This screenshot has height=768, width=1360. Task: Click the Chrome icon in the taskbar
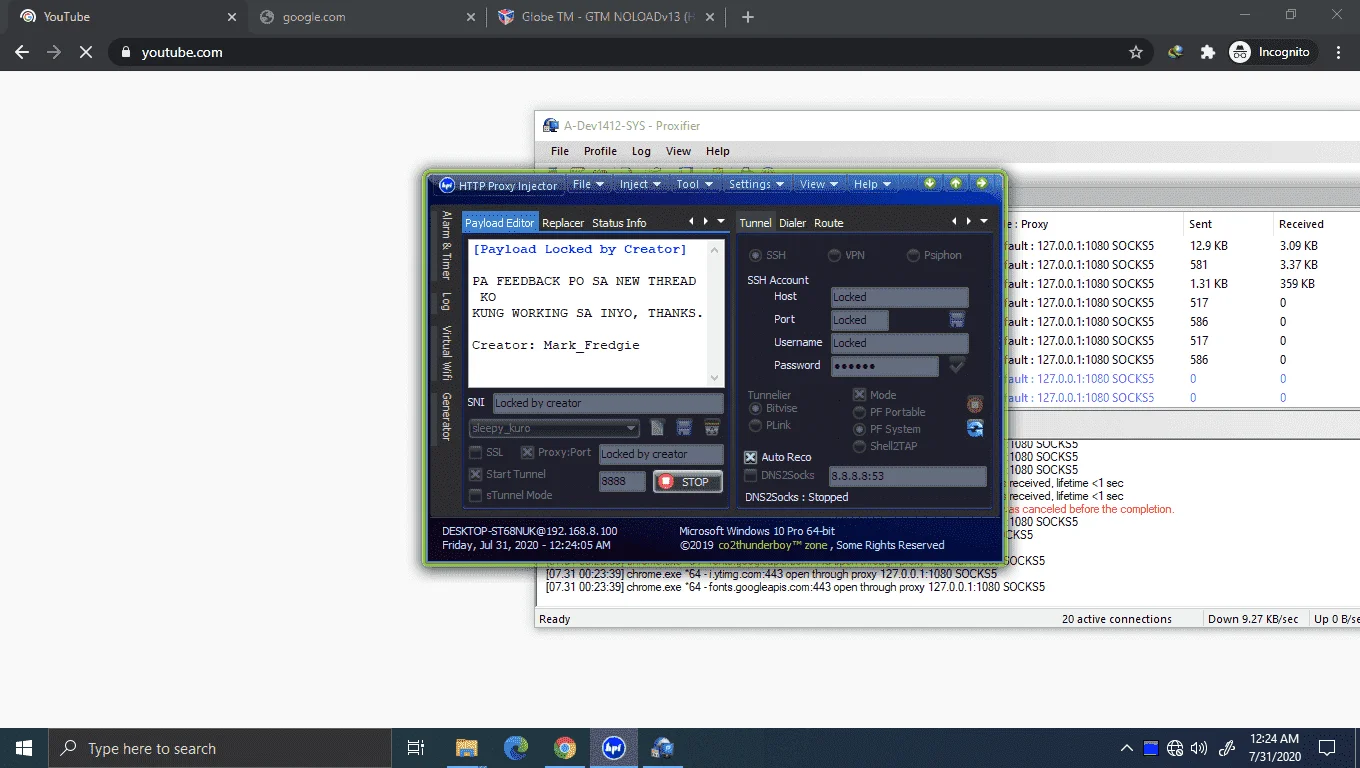tap(564, 748)
